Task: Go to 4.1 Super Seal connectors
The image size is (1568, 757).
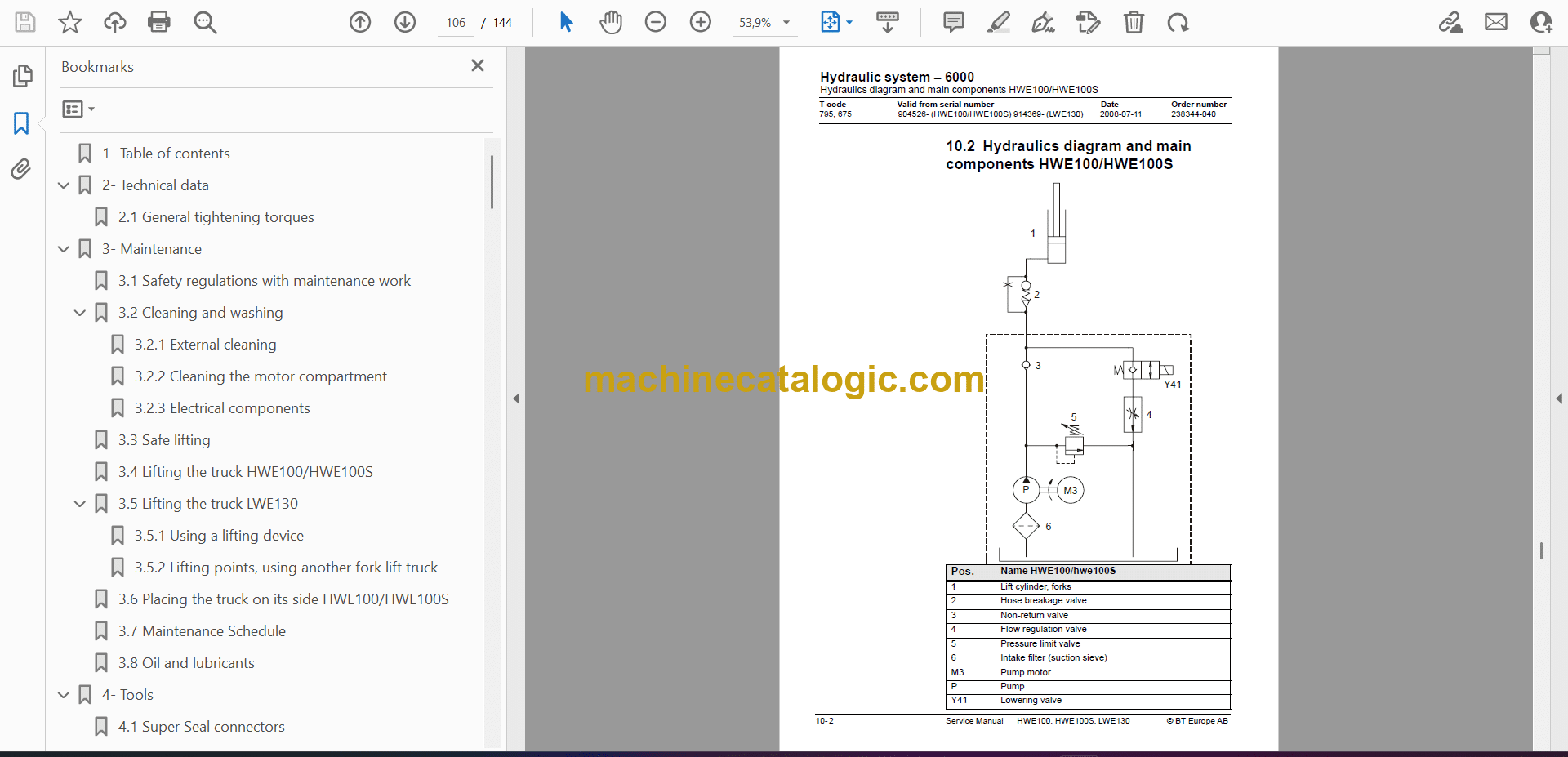Action: click(201, 727)
